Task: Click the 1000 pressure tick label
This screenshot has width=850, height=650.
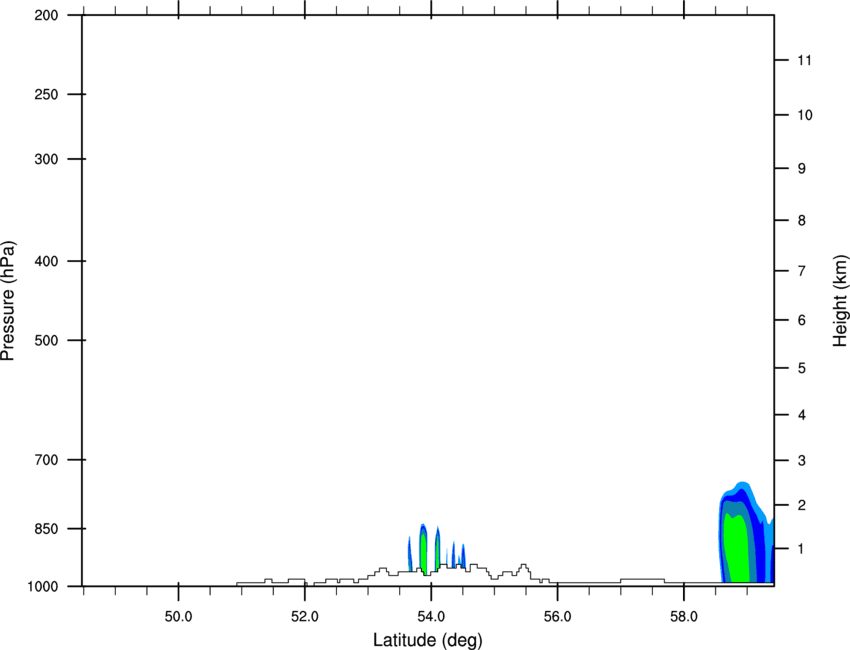Action: [x=43, y=586]
